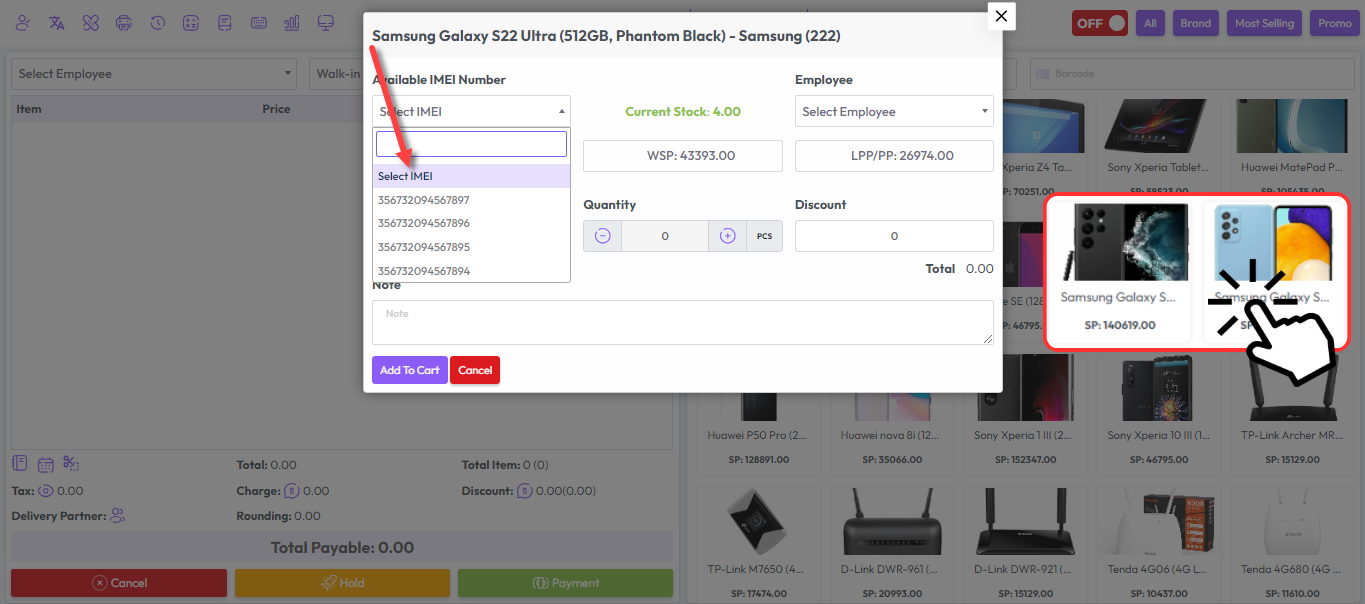Screen dimensions: 1365x604
Task: Click the monitor display icon in toolbar
Action: pos(325,22)
